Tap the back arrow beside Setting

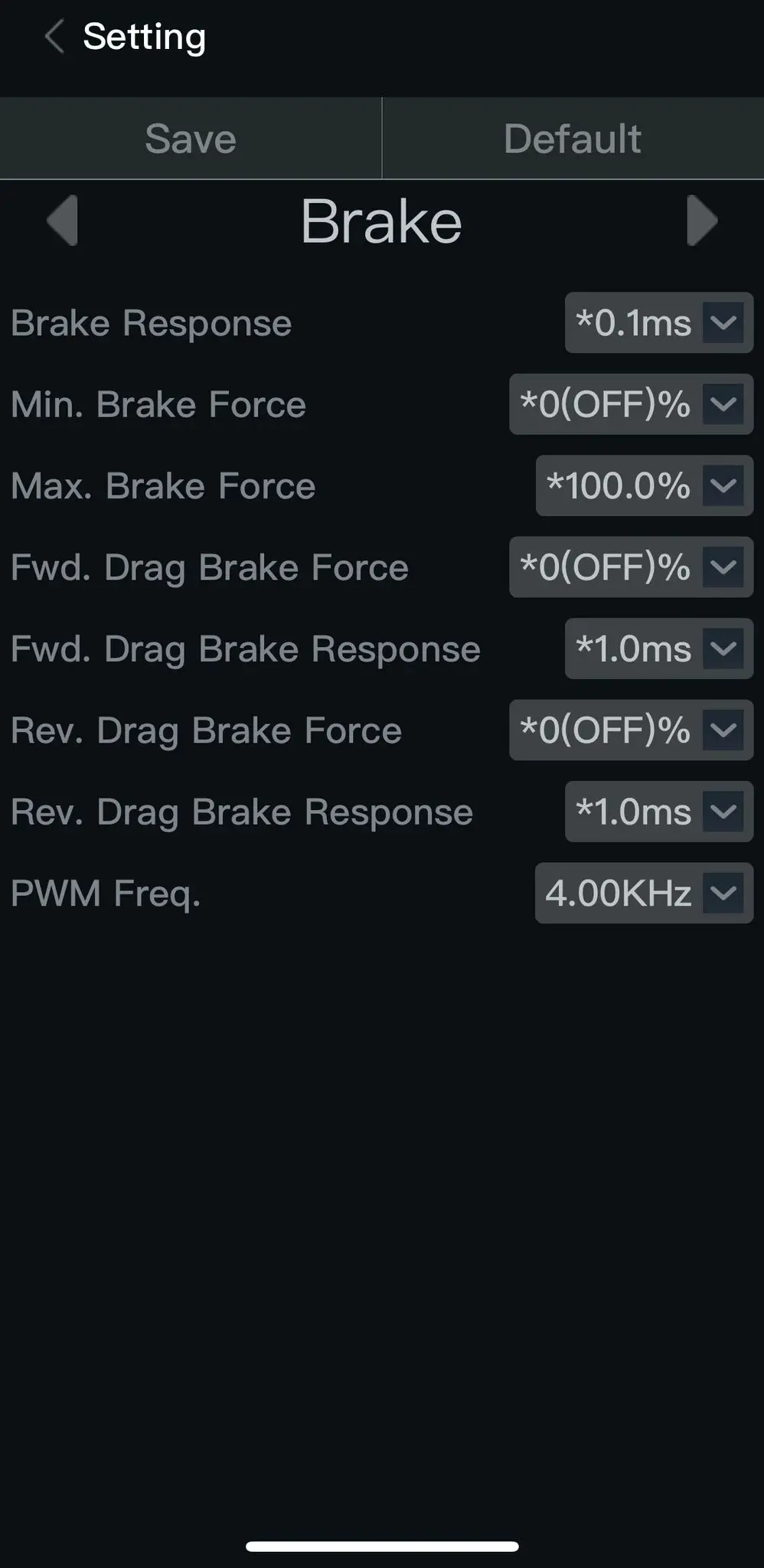pos(54,37)
